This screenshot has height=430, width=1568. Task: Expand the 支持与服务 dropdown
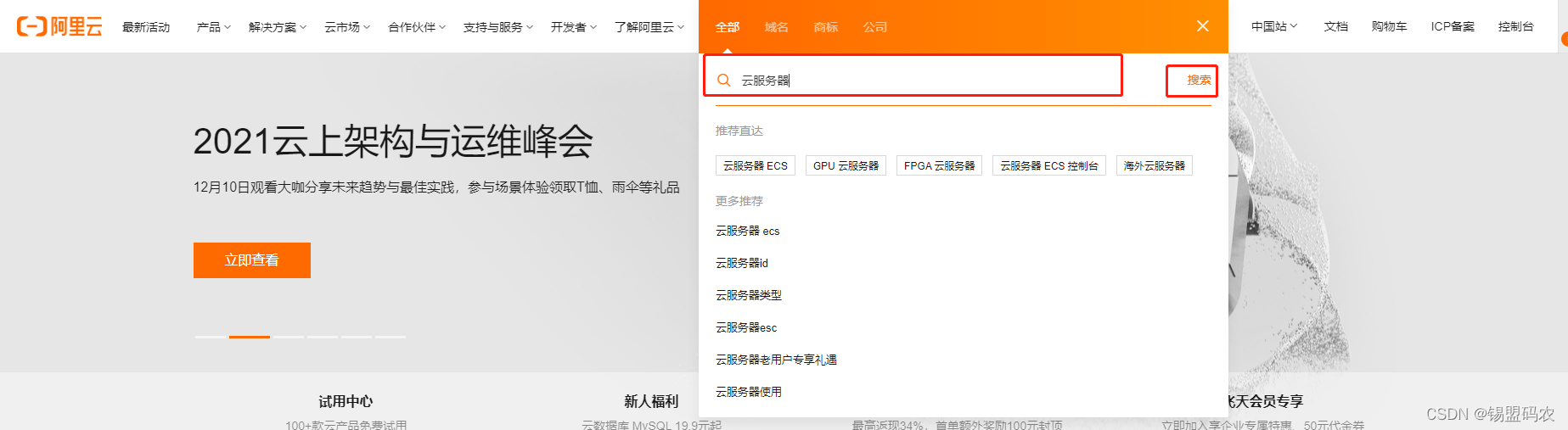[x=498, y=27]
